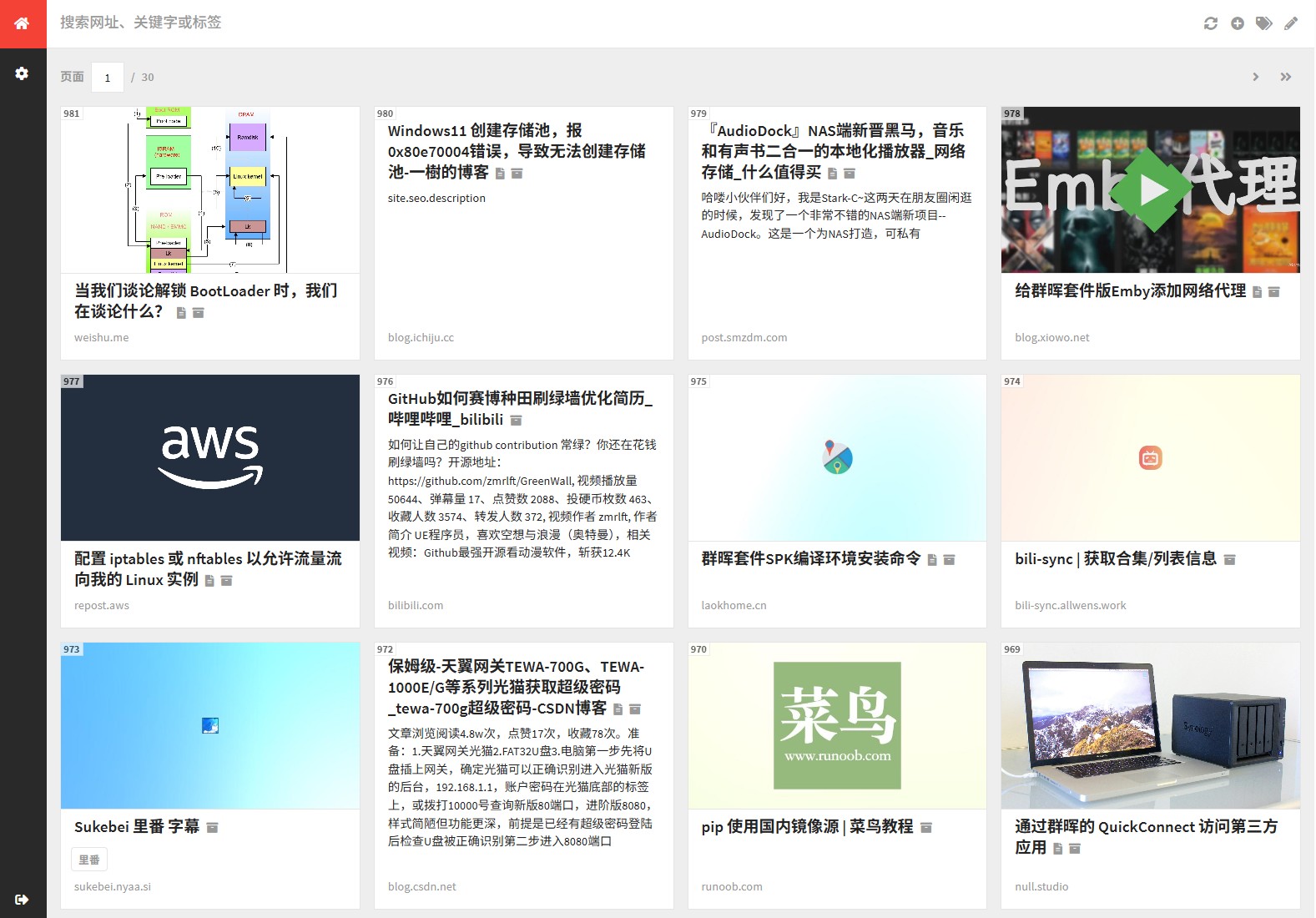Open readable content of TEWA-700G bookmark
The height and width of the screenshot is (918, 1316).
tap(618, 709)
